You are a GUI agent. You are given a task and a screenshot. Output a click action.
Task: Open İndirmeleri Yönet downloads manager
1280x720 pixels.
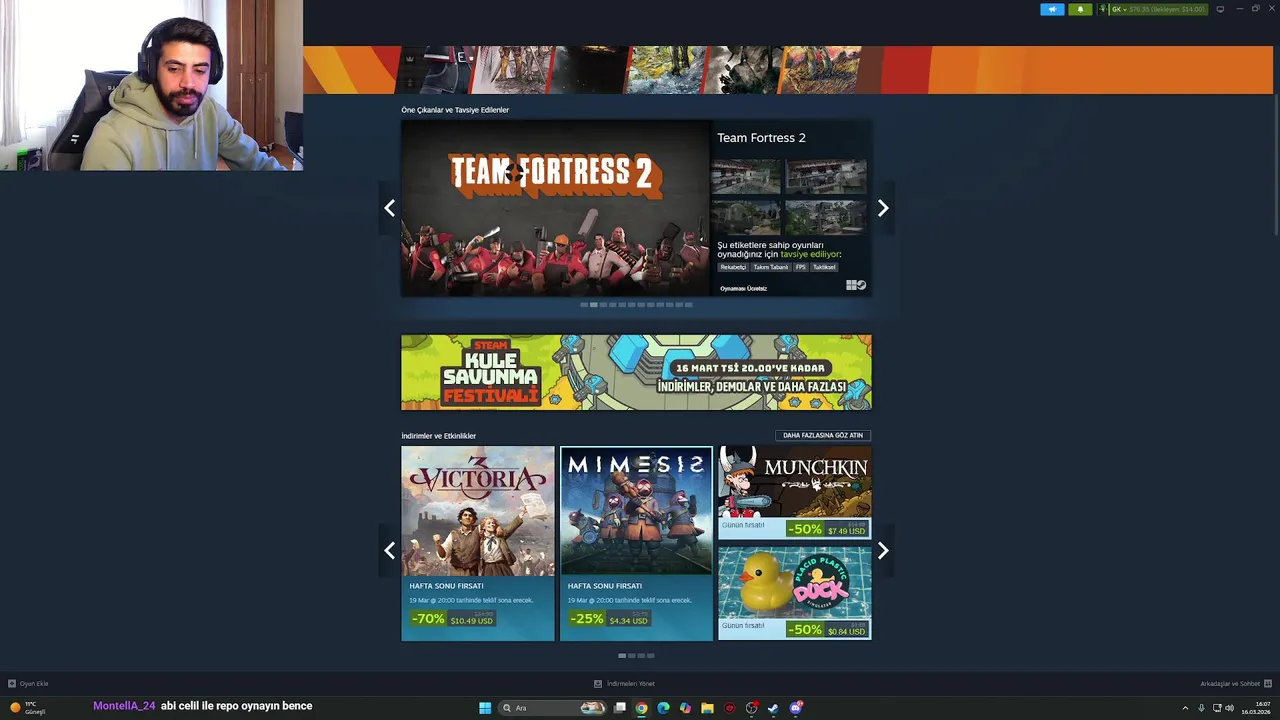pos(624,684)
